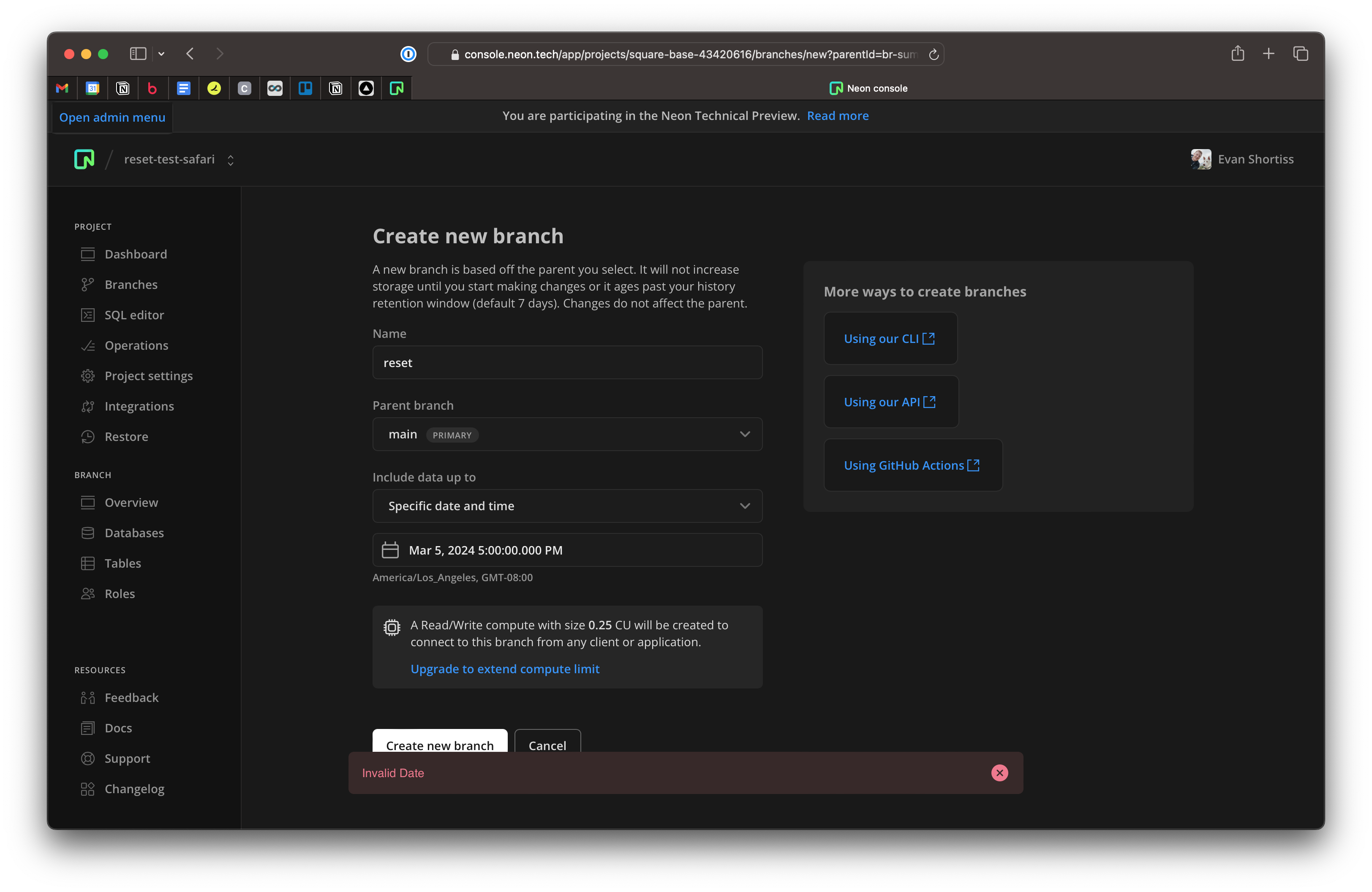The height and width of the screenshot is (892, 1372).
Task: Open Evan Shortiss user avatar menu
Action: (x=1201, y=159)
